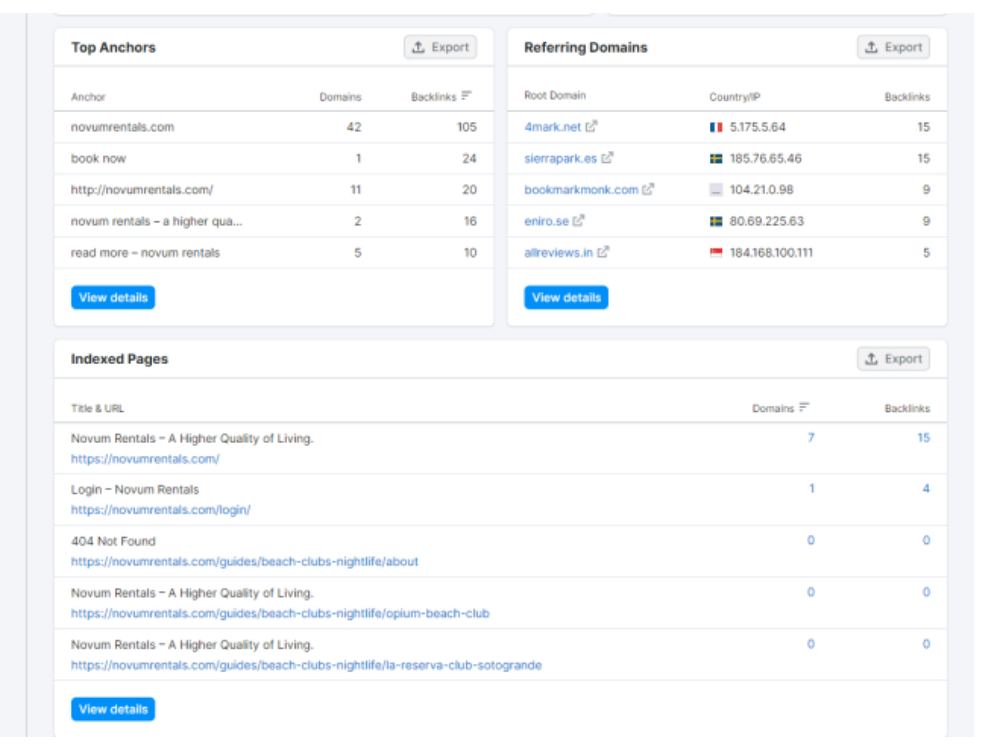The image size is (1000, 750).
Task: Click the Country/IP column header
Action: pos(735,97)
